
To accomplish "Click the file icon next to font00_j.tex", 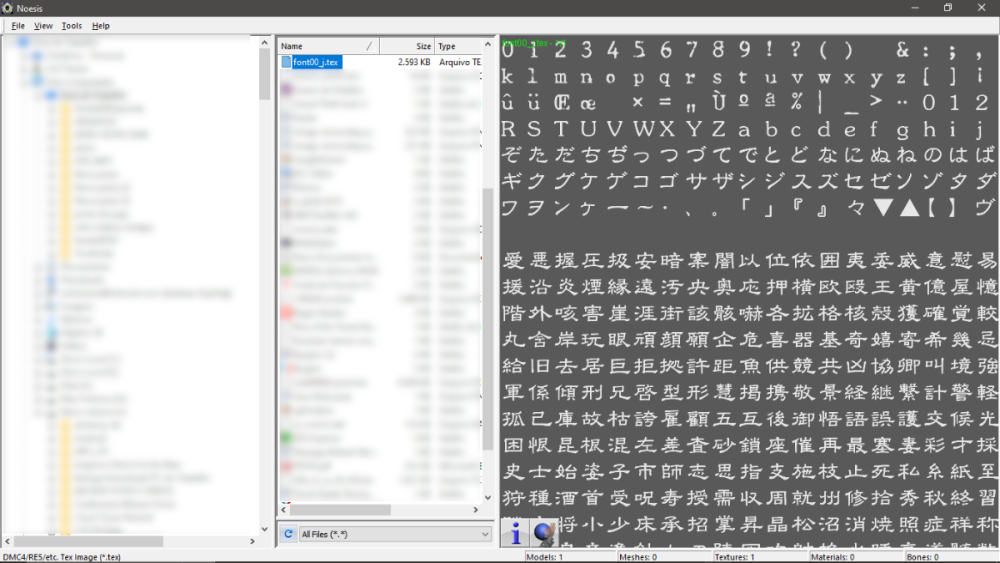I will coord(286,62).
